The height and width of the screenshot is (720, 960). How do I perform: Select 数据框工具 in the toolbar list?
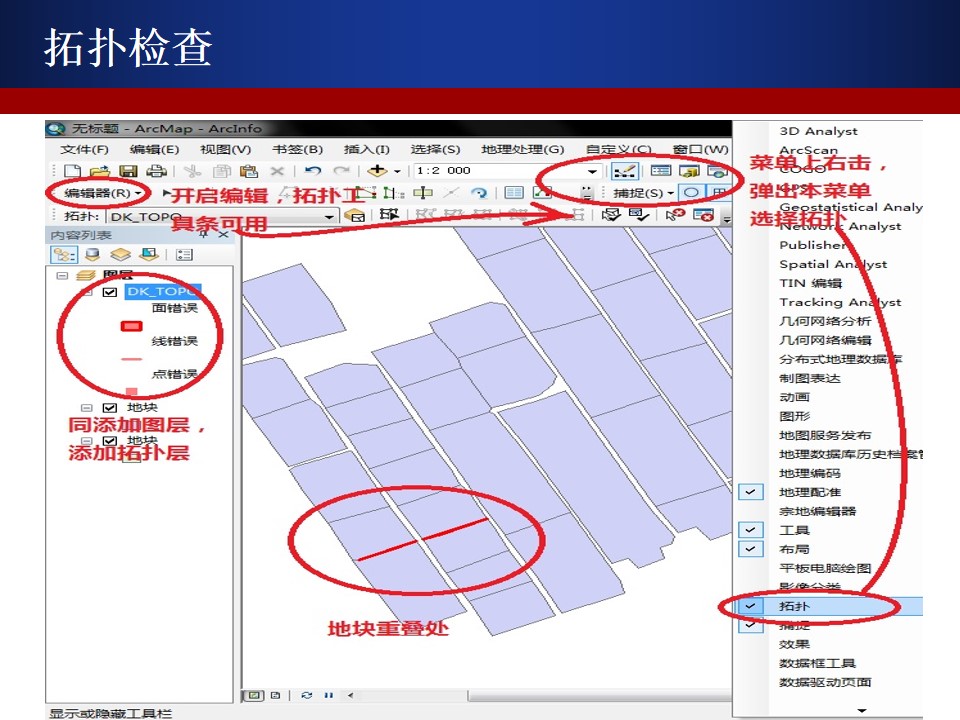click(817, 663)
